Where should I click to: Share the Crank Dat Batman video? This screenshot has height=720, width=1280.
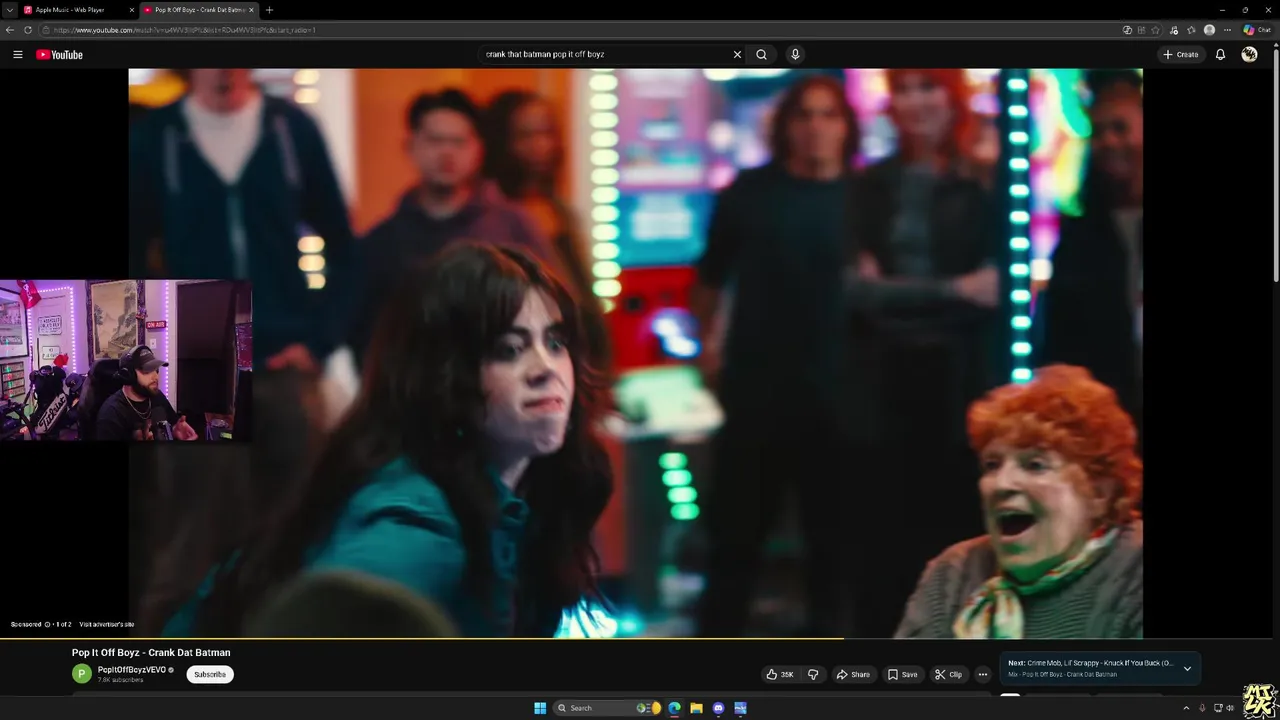click(x=853, y=674)
